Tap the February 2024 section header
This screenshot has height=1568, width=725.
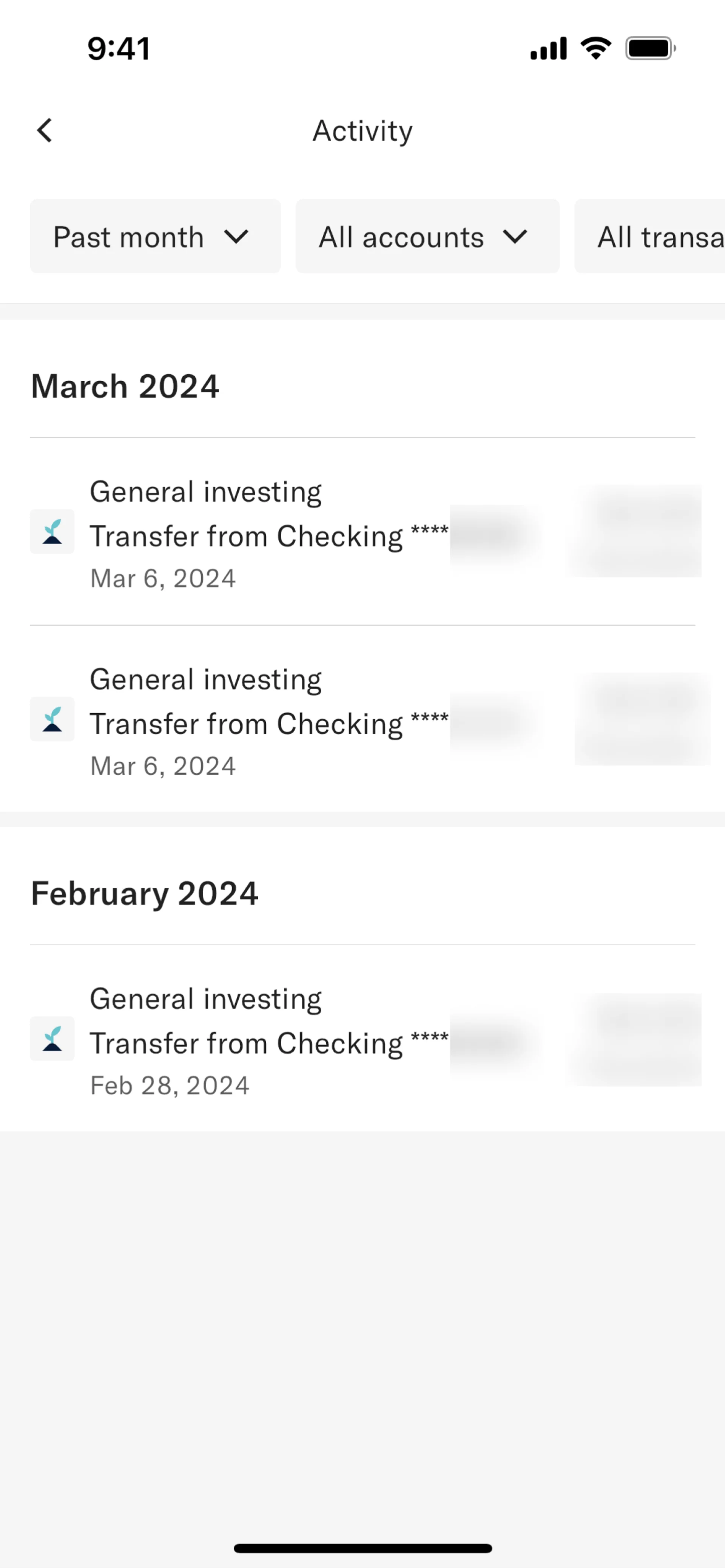click(145, 894)
